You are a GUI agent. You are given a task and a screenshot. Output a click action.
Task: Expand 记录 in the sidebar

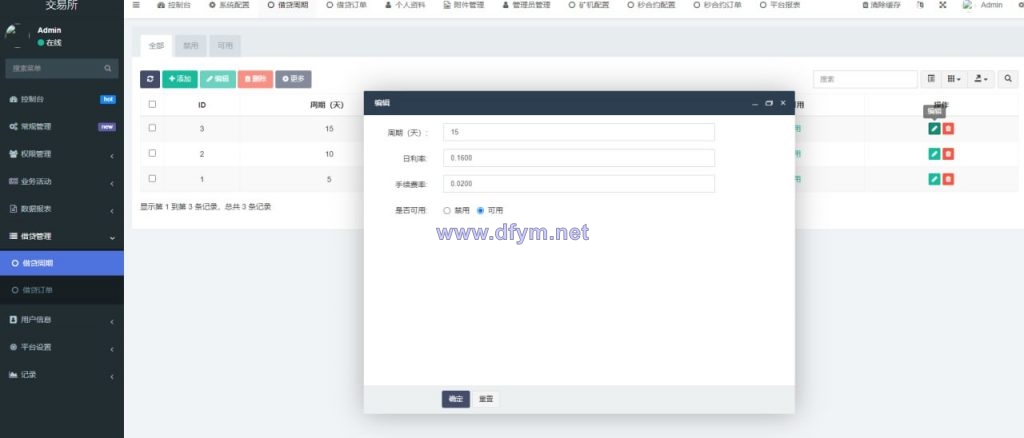click(x=61, y=375)
